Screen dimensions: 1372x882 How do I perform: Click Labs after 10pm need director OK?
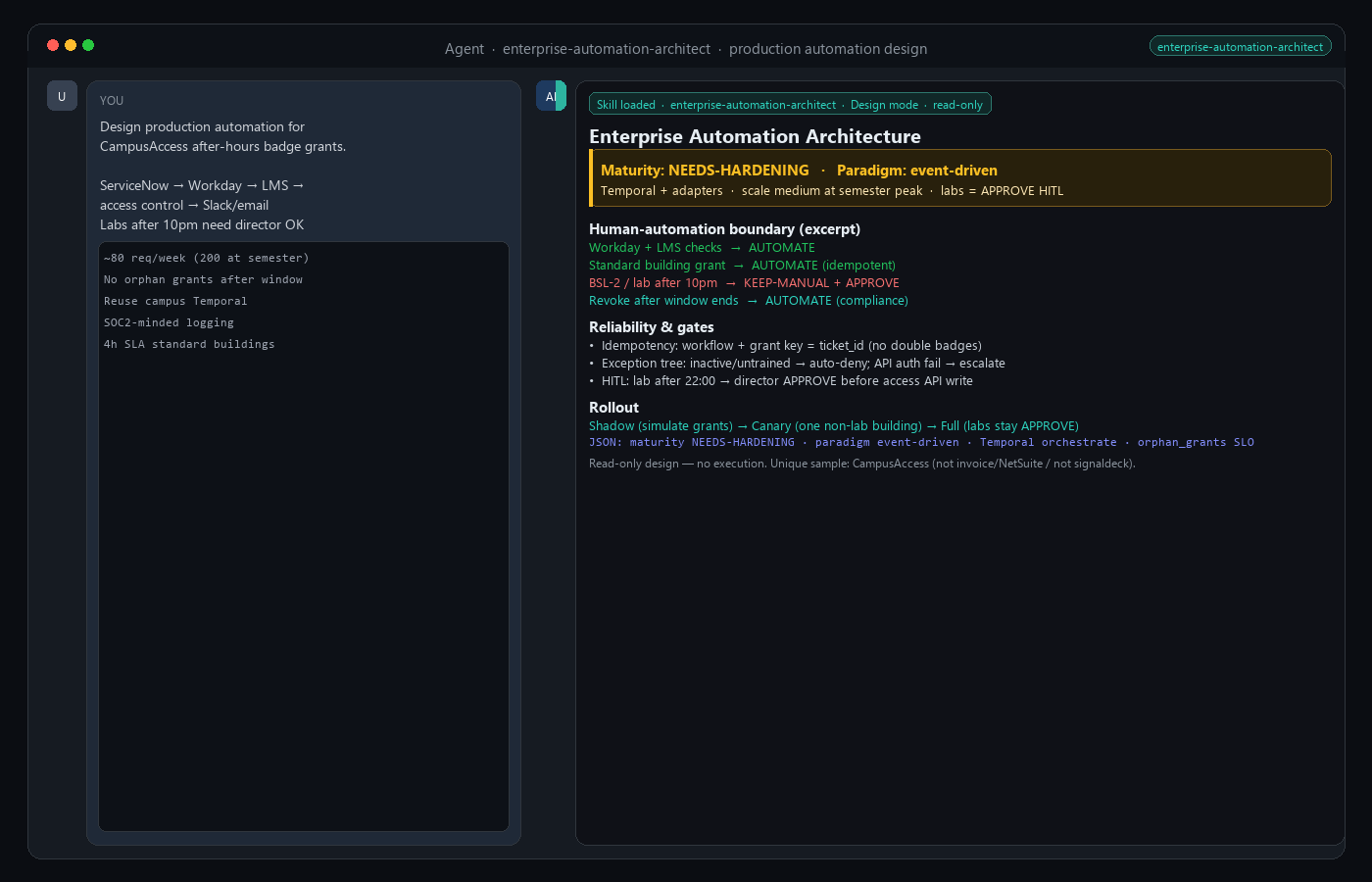pos(202,224)
